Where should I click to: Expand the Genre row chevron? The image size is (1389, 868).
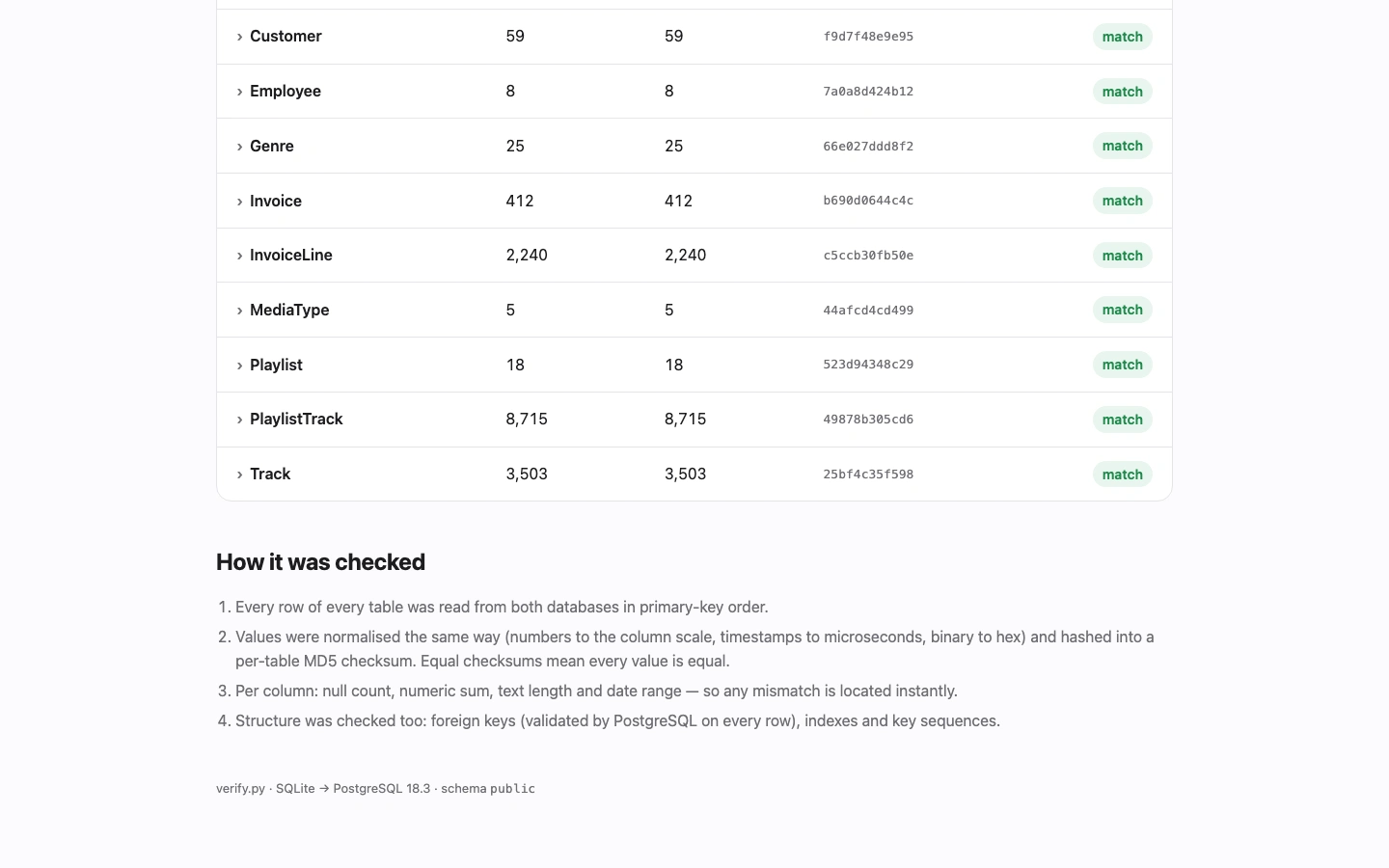click(x=239, y=147)
